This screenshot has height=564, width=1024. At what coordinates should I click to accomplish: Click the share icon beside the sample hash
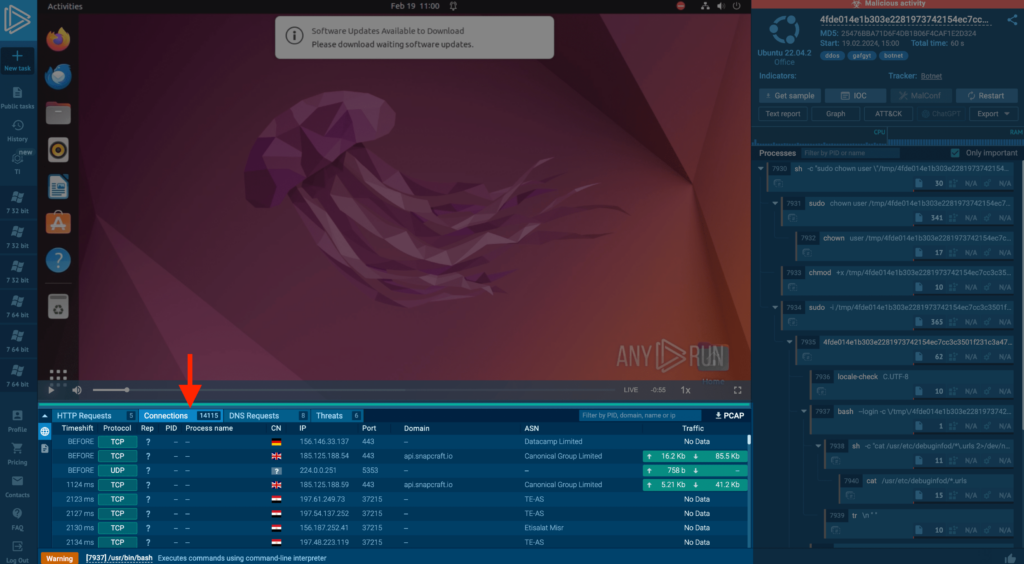[x=1012, y=19]
